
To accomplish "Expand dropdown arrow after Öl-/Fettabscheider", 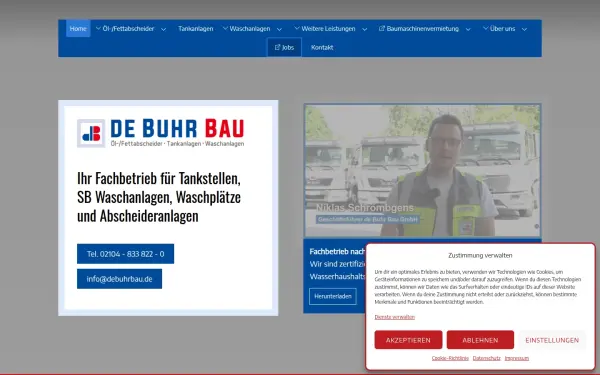I will (x=163, y=29).
